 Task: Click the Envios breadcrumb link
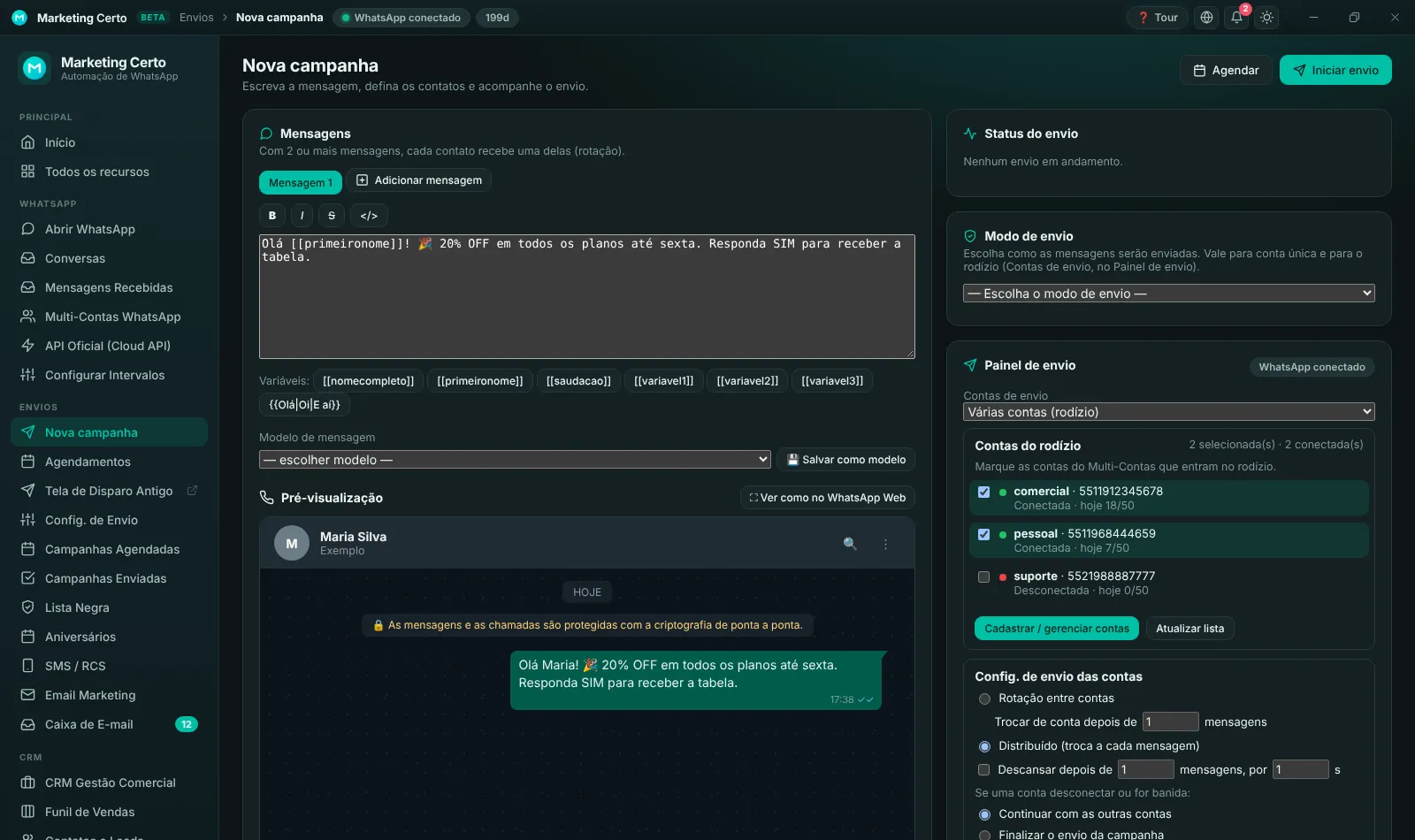[196, 18]
